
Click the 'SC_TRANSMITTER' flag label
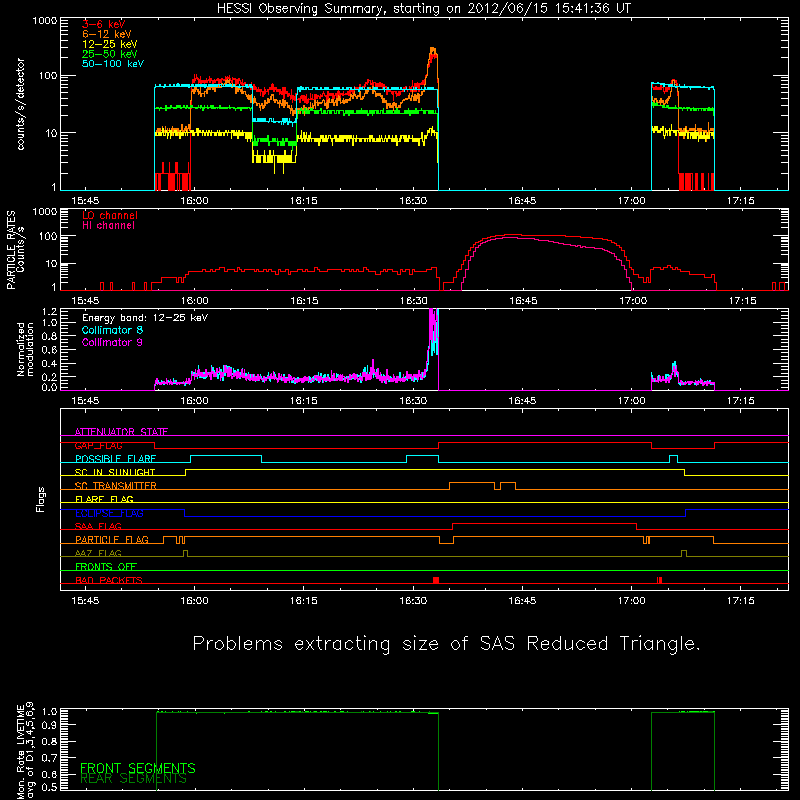[x=115, y=486]
